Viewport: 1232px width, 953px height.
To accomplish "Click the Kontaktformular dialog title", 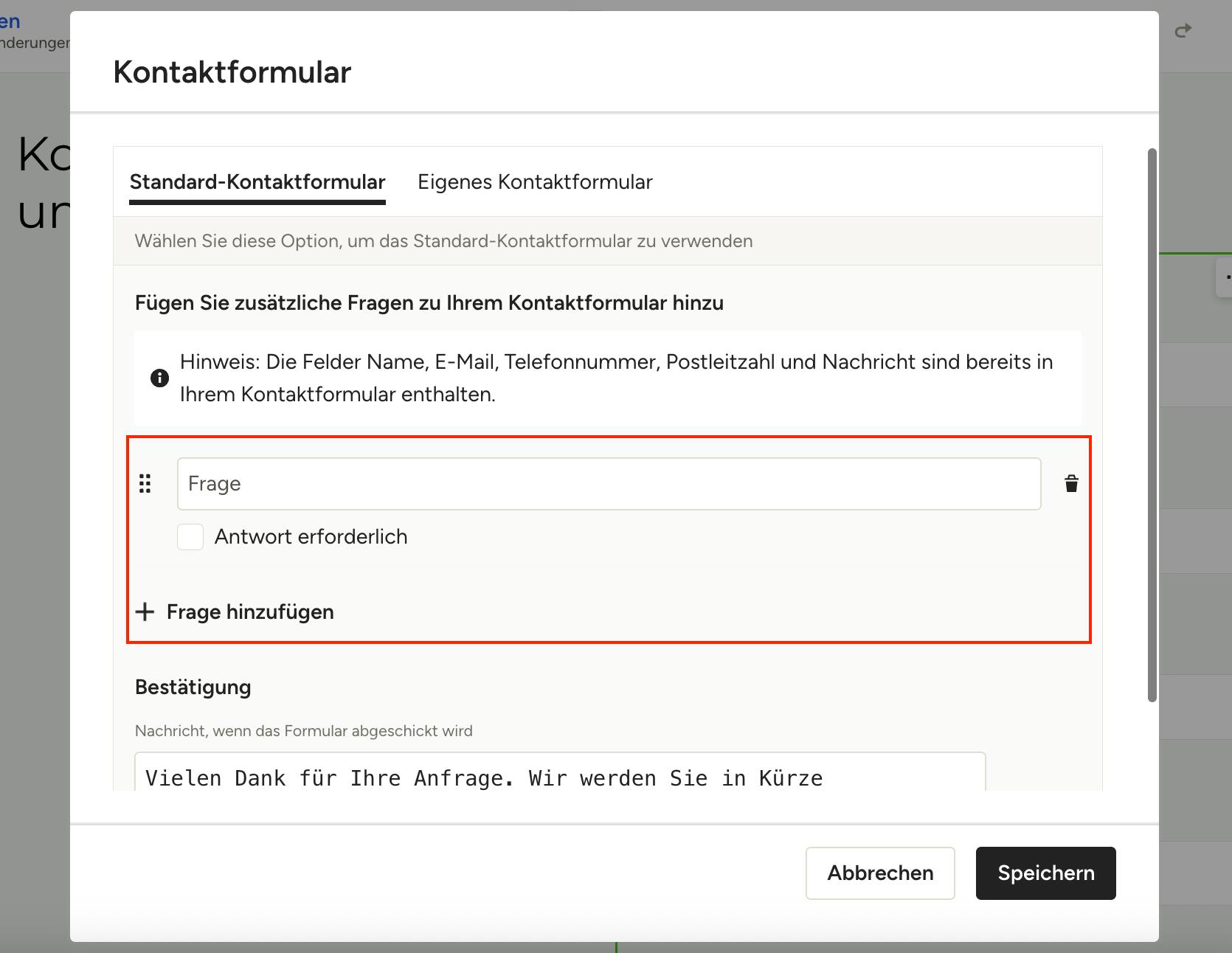I will [232, 72].
